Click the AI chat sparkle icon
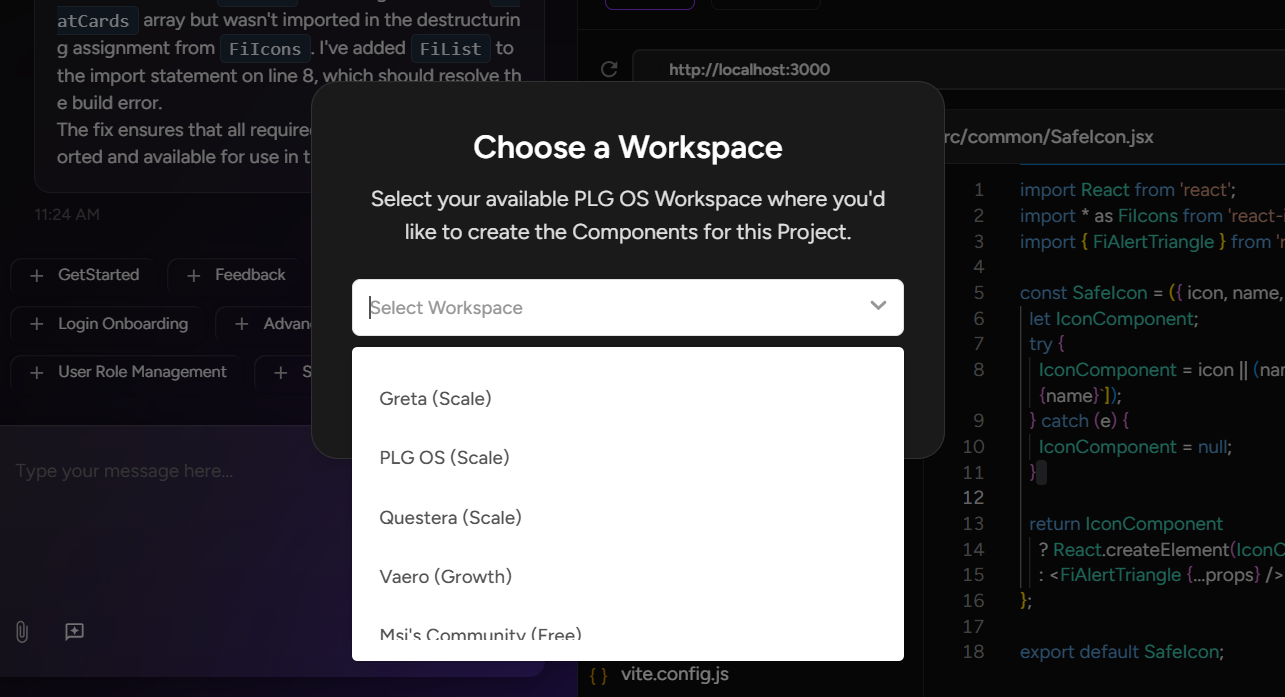Viewport: 1285px width, 697px height. [x=74, y=631]
